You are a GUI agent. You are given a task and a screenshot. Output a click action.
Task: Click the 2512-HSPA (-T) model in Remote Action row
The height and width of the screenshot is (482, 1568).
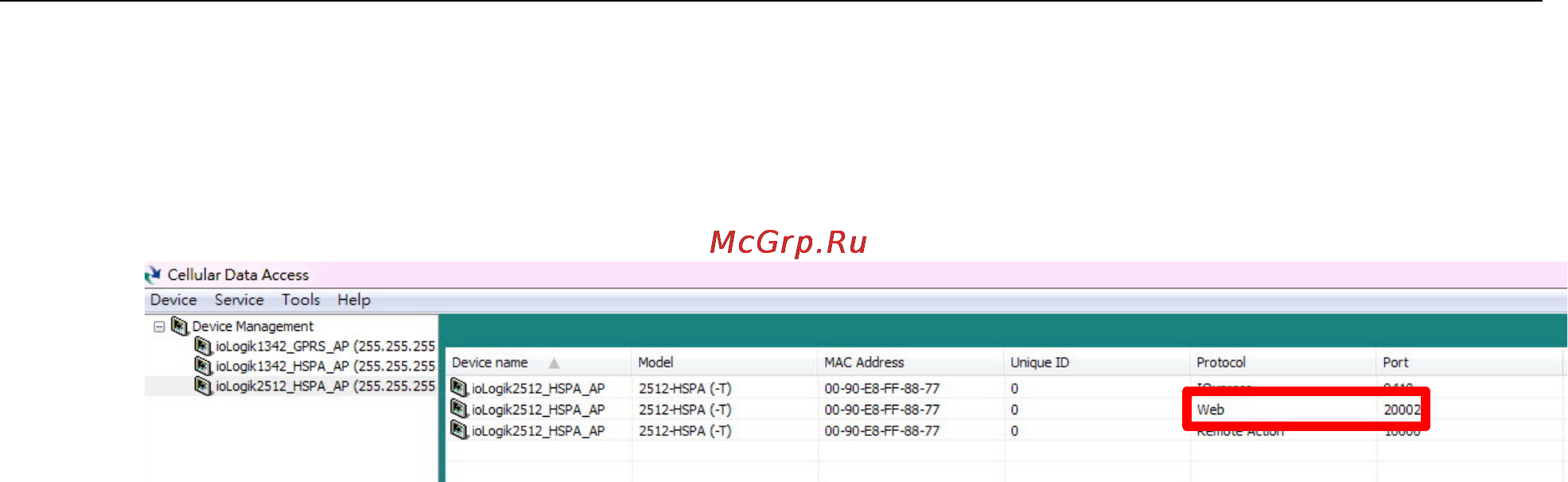685,431
